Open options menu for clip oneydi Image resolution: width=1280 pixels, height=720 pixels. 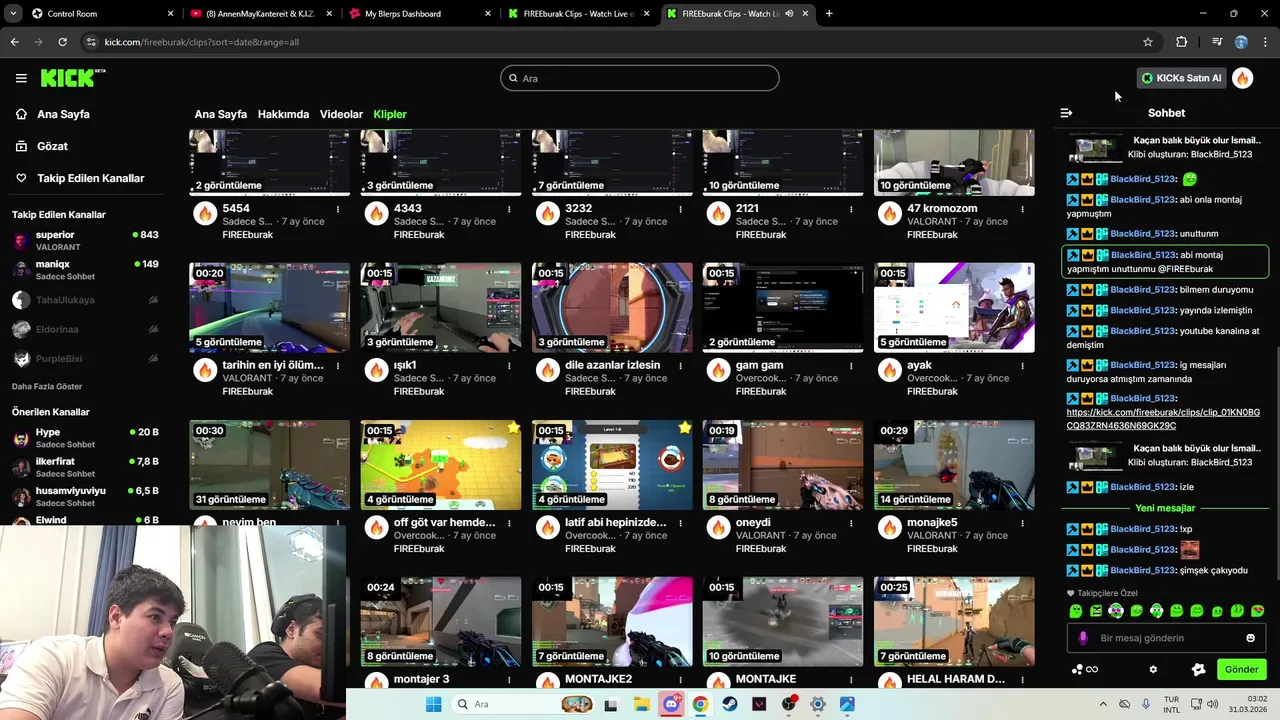[851, 523]
